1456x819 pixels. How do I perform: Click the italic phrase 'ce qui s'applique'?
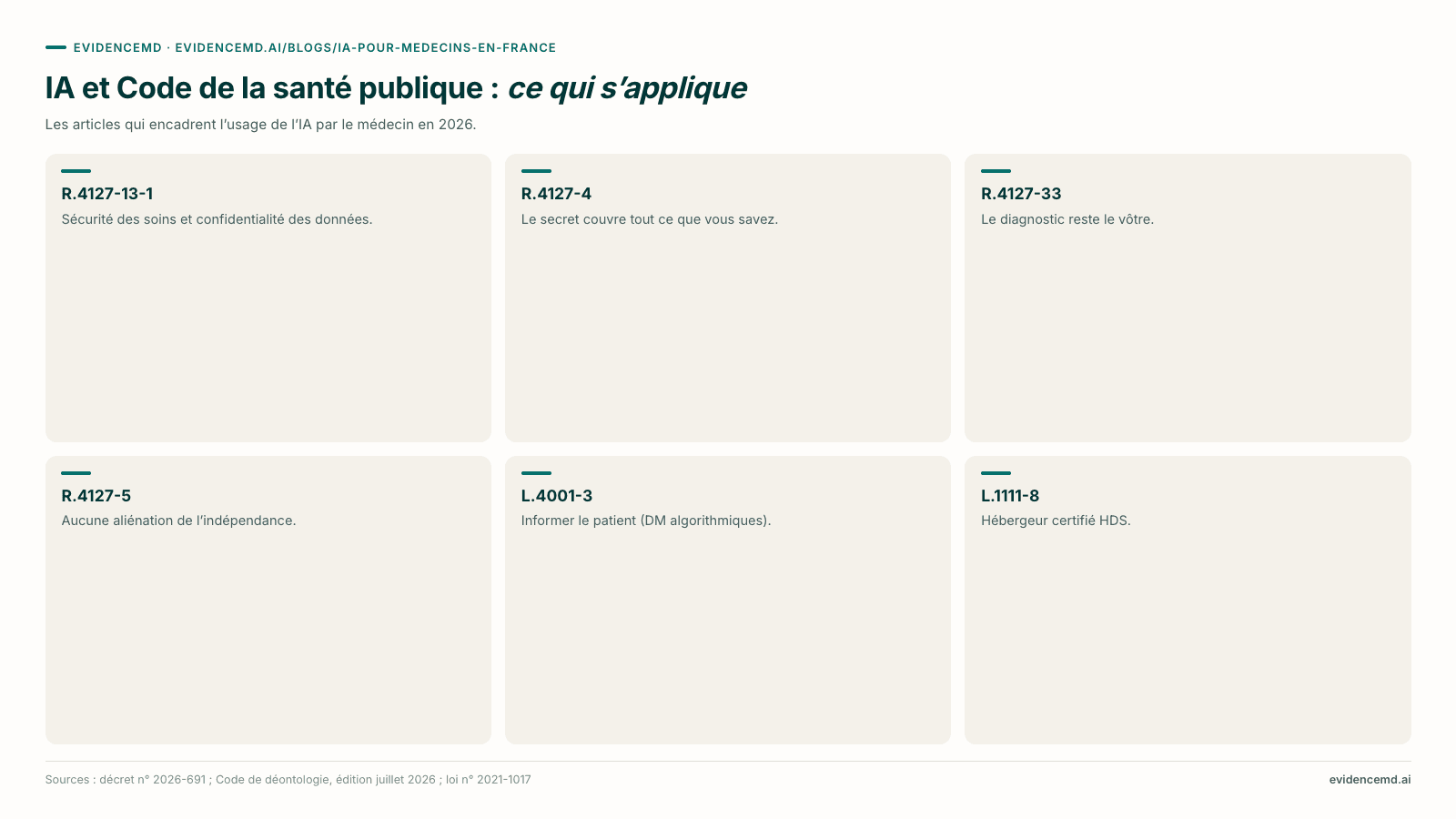click(x=627, y=88)
